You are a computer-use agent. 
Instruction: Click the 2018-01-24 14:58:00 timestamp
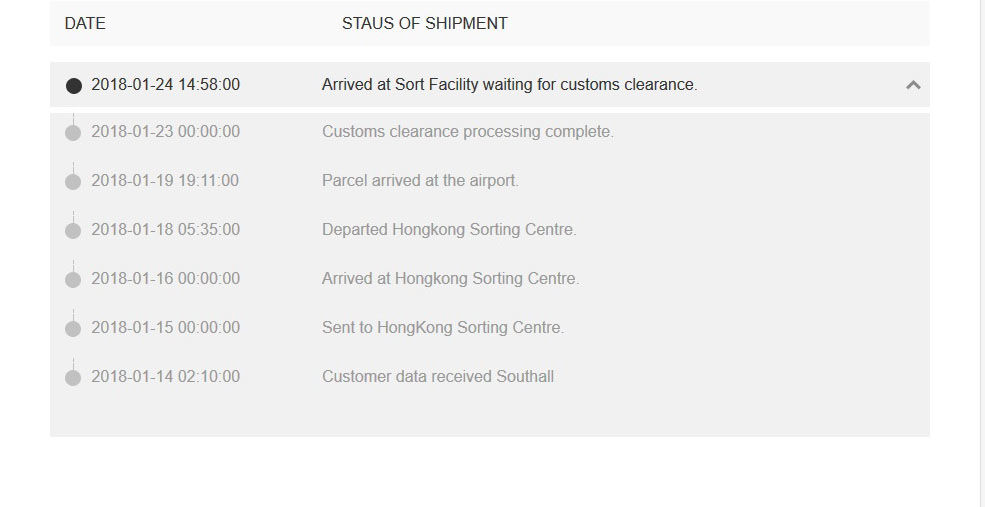pyautogui.click(x=165, y=85)
